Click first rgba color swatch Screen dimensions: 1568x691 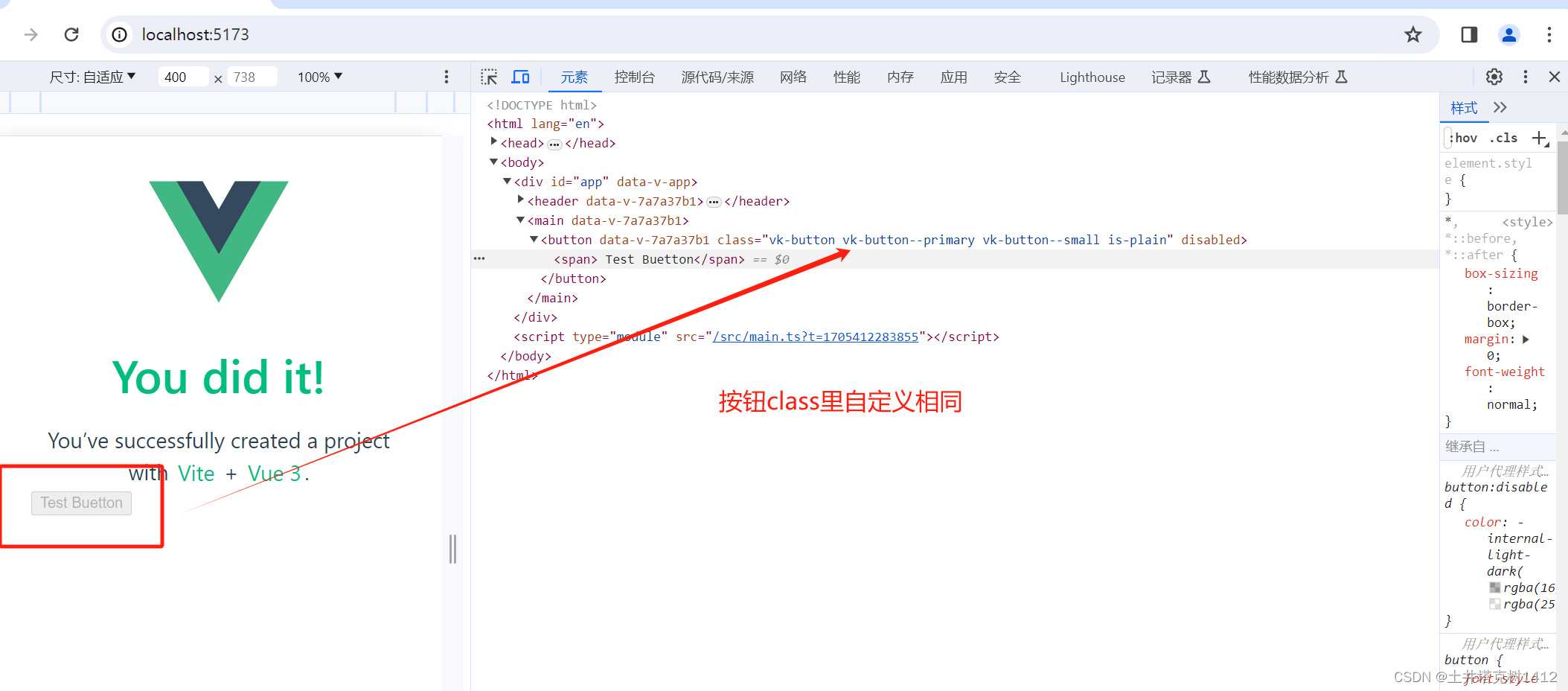tap(1494, 587)
